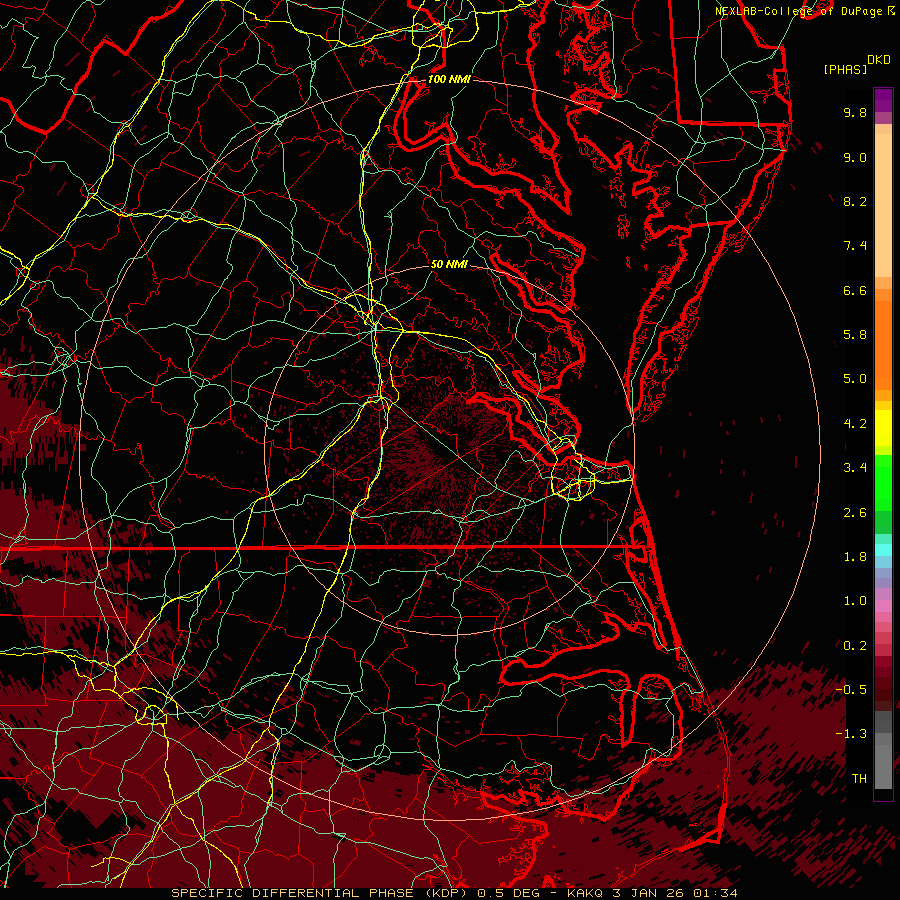900x900 pixels.
Task: Click the 50 NMI range ring label
Action: pos(449,264)
